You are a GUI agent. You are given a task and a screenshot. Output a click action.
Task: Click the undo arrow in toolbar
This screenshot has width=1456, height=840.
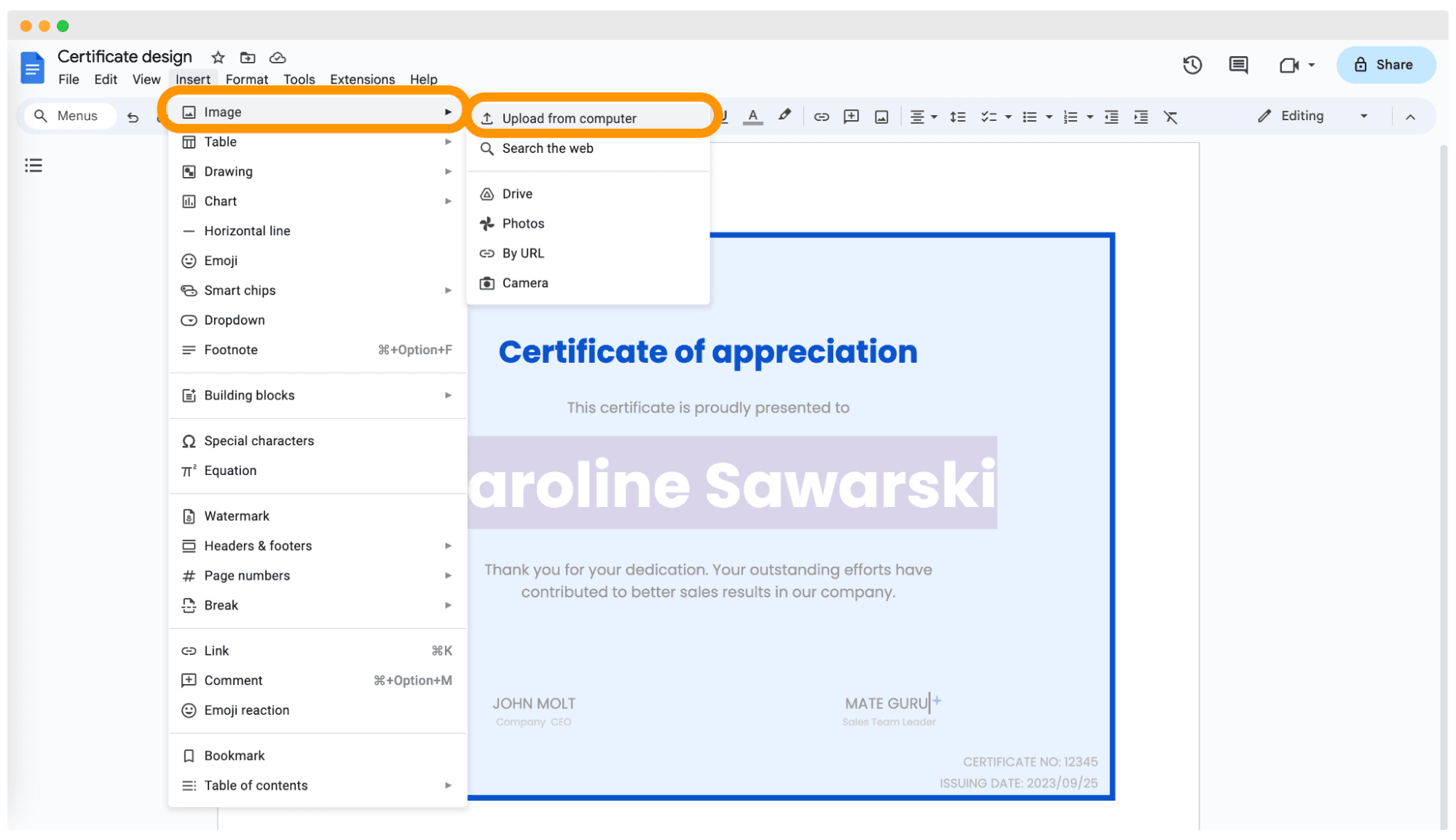[133, 117]
